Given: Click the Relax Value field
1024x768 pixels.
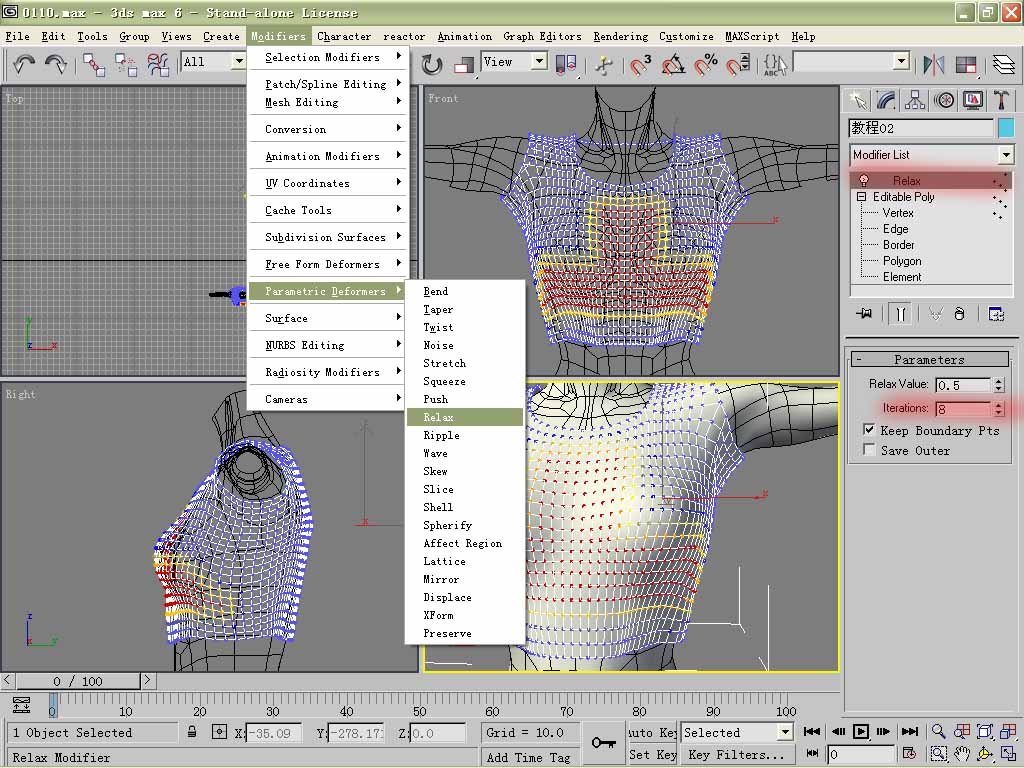Looking at the screenshot, I should pos(963,385).
